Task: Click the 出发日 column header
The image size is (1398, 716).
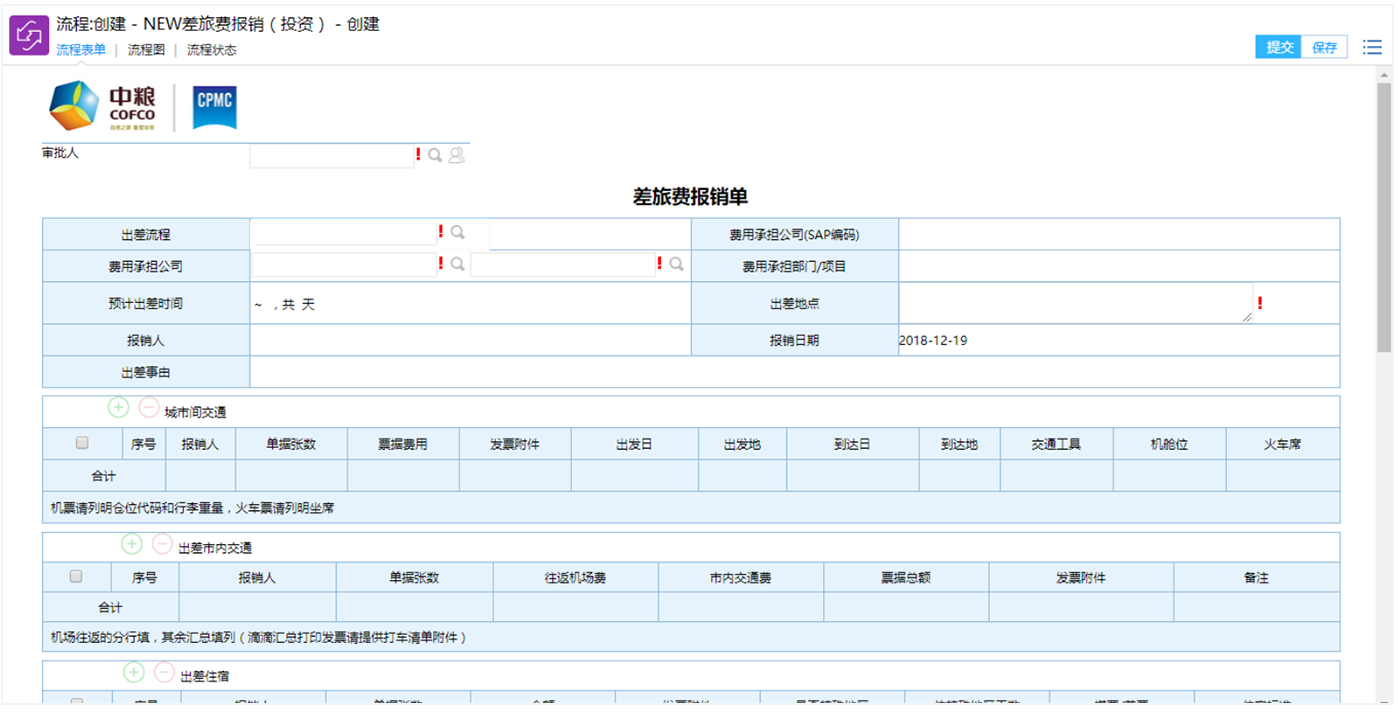Action: pos(634,444)
